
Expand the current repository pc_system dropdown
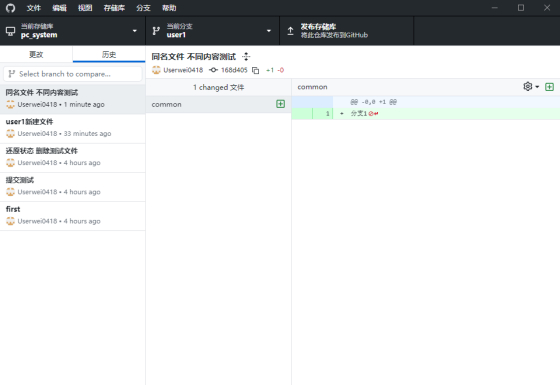click(x=72, y=31)
